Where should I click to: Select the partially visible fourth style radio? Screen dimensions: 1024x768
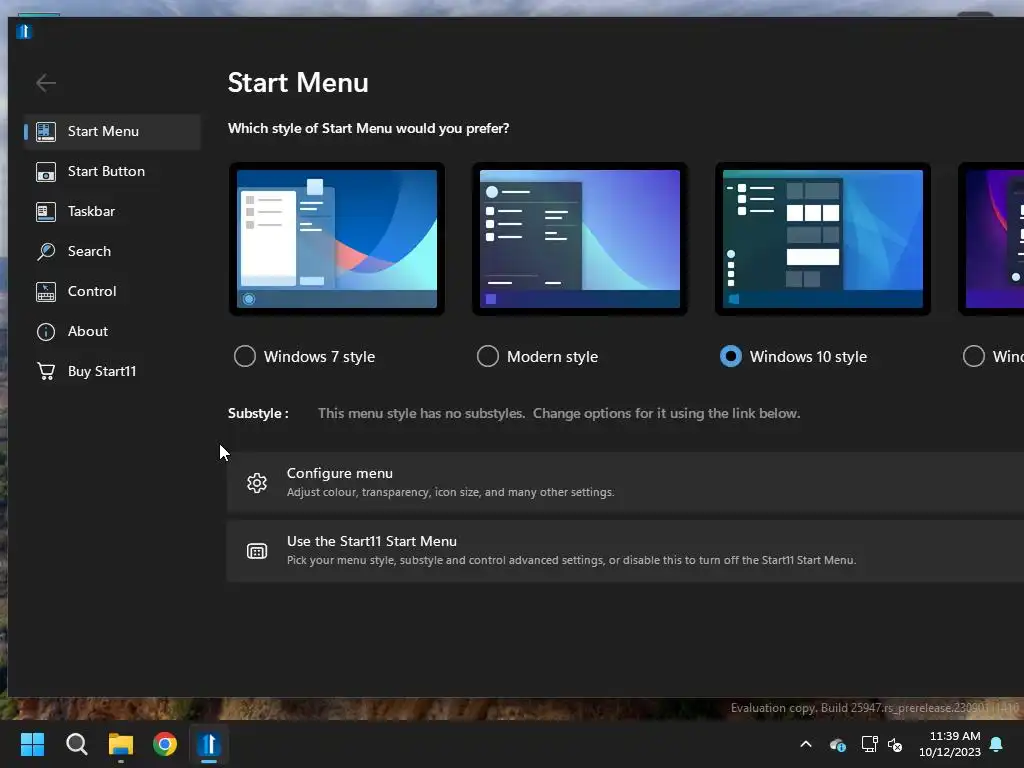click(974, 357)
